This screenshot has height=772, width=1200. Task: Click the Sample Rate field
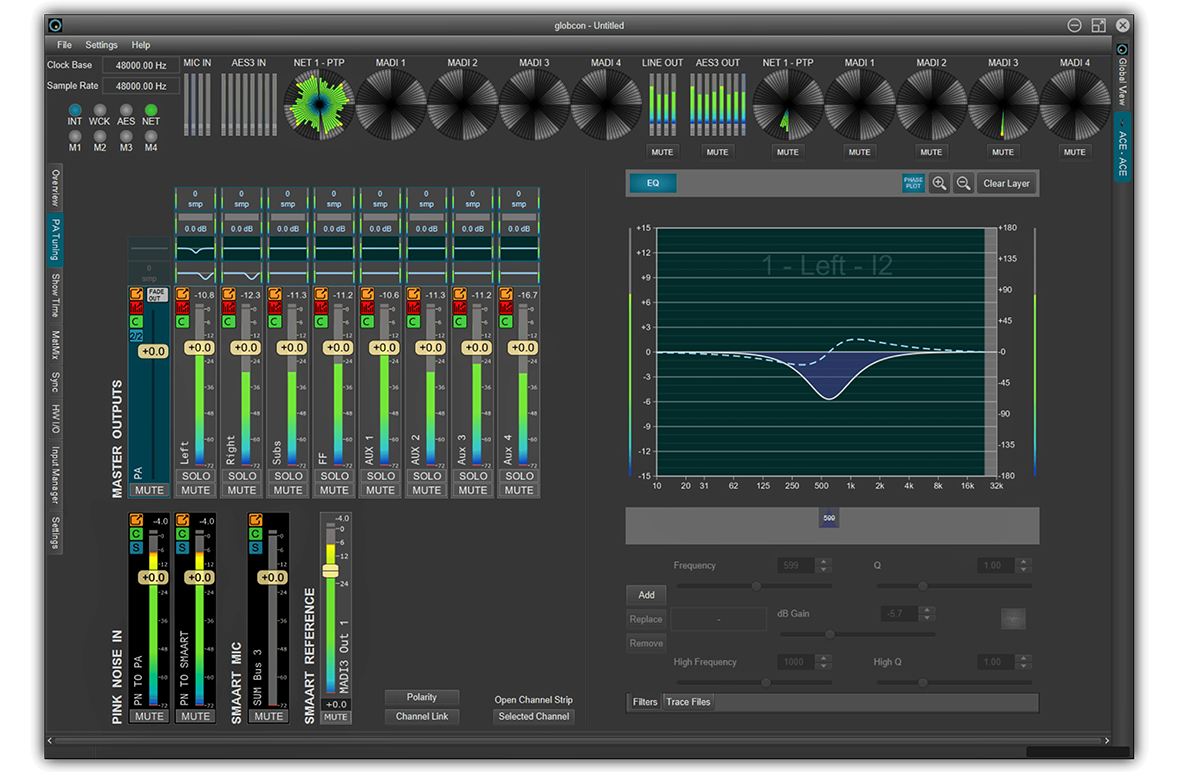(142, 86)
